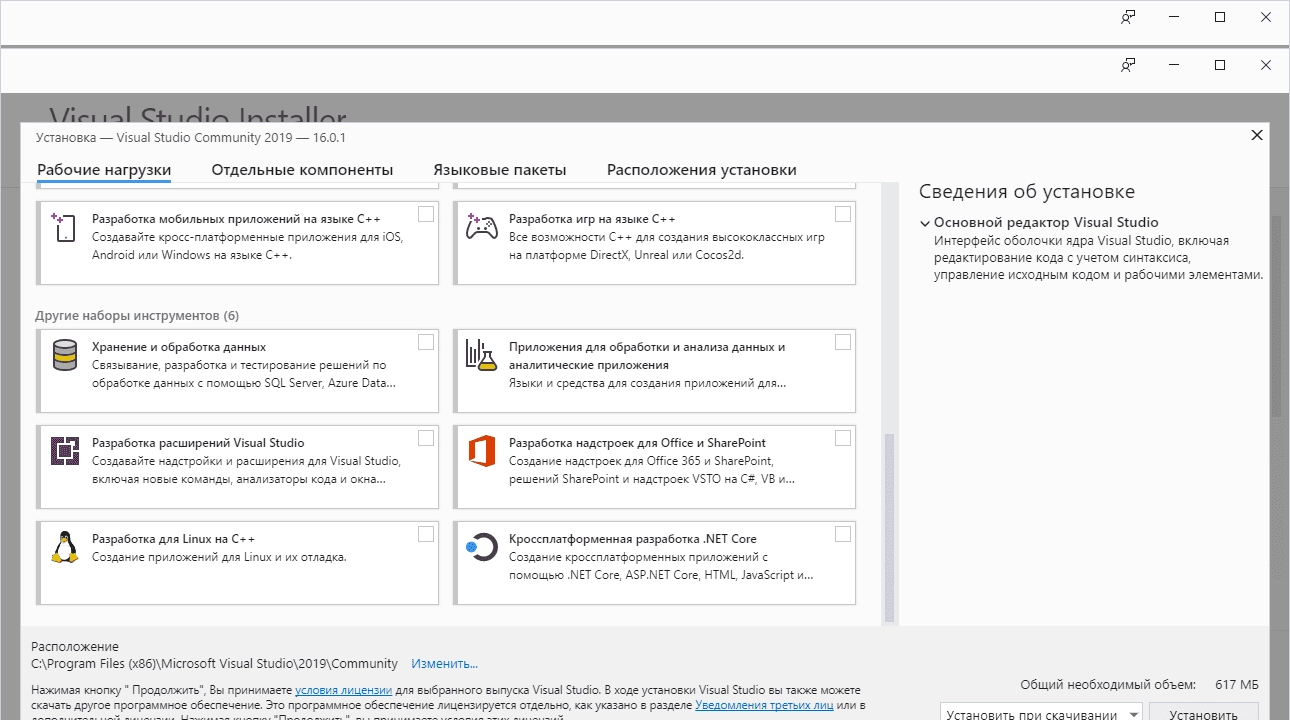
Task: Tick the Хранение и обработка данных checkbox
Action: coord(426,342)
